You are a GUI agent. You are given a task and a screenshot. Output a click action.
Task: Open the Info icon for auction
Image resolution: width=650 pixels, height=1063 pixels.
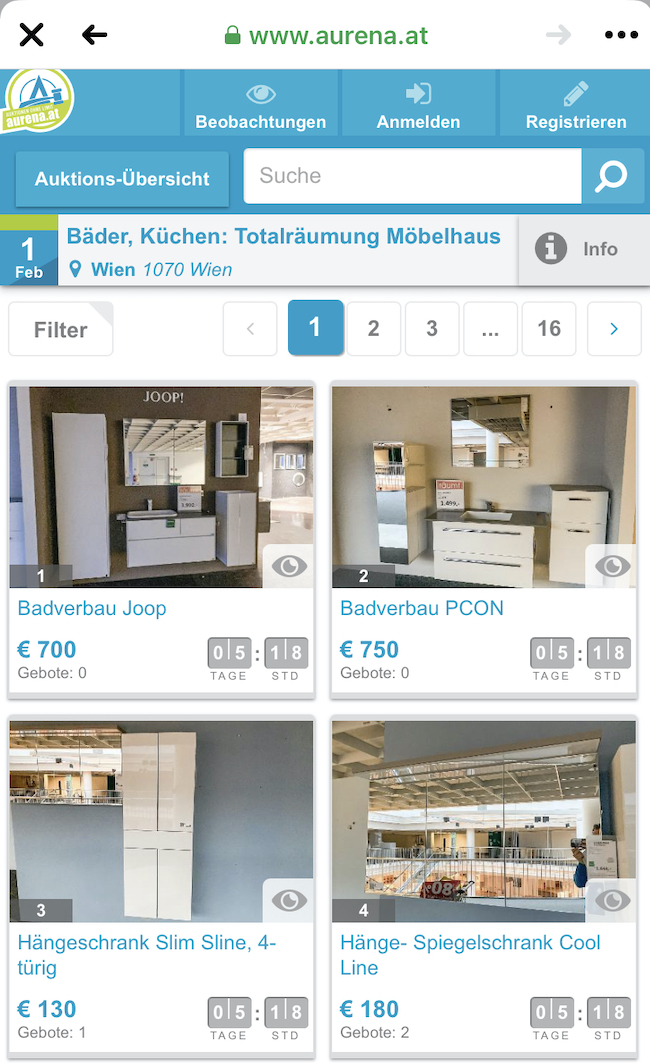551,248
